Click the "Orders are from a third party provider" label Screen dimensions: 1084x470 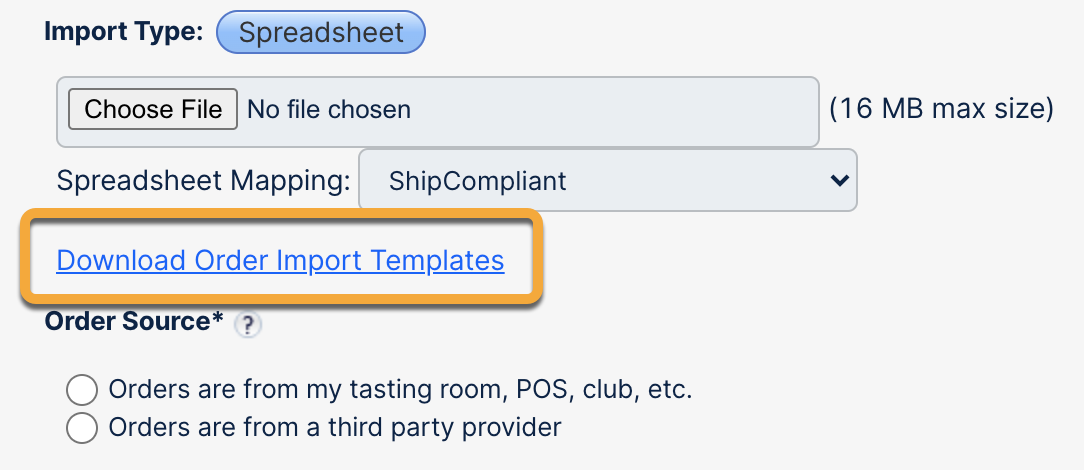pyautogui.click(x=335, y=428)
